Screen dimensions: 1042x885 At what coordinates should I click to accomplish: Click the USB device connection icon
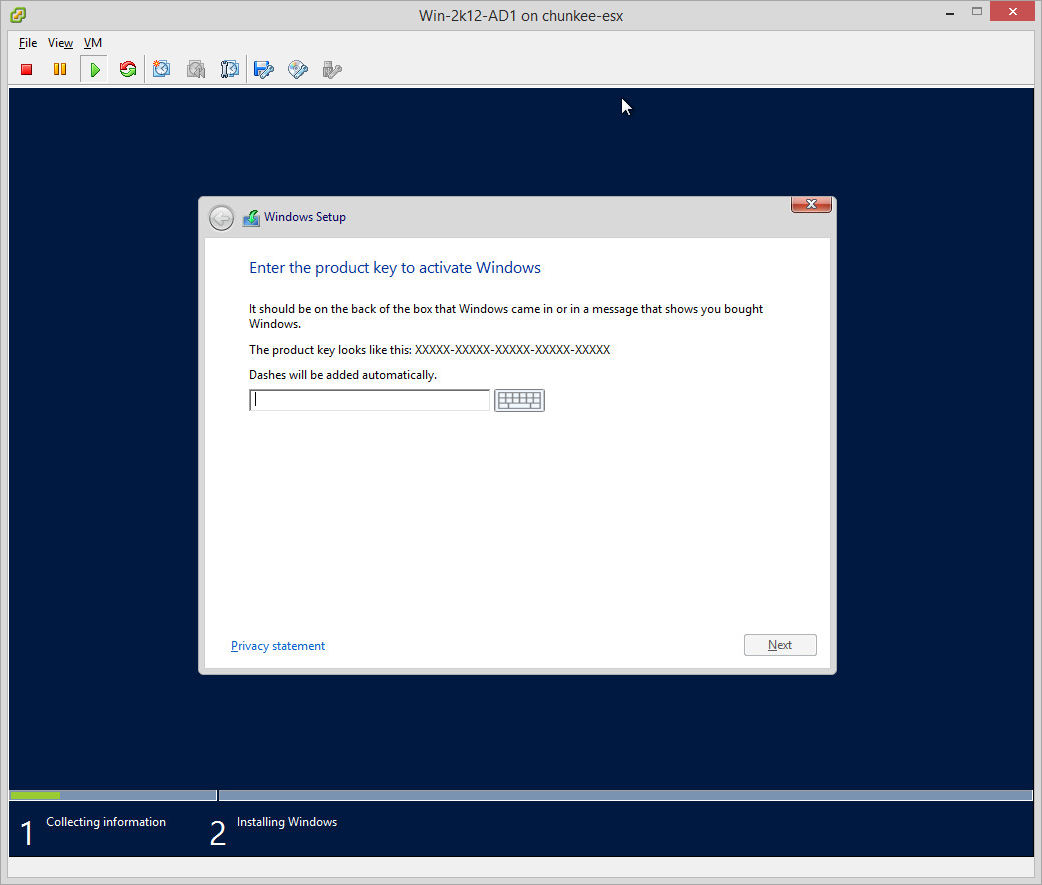pos(332,69)
